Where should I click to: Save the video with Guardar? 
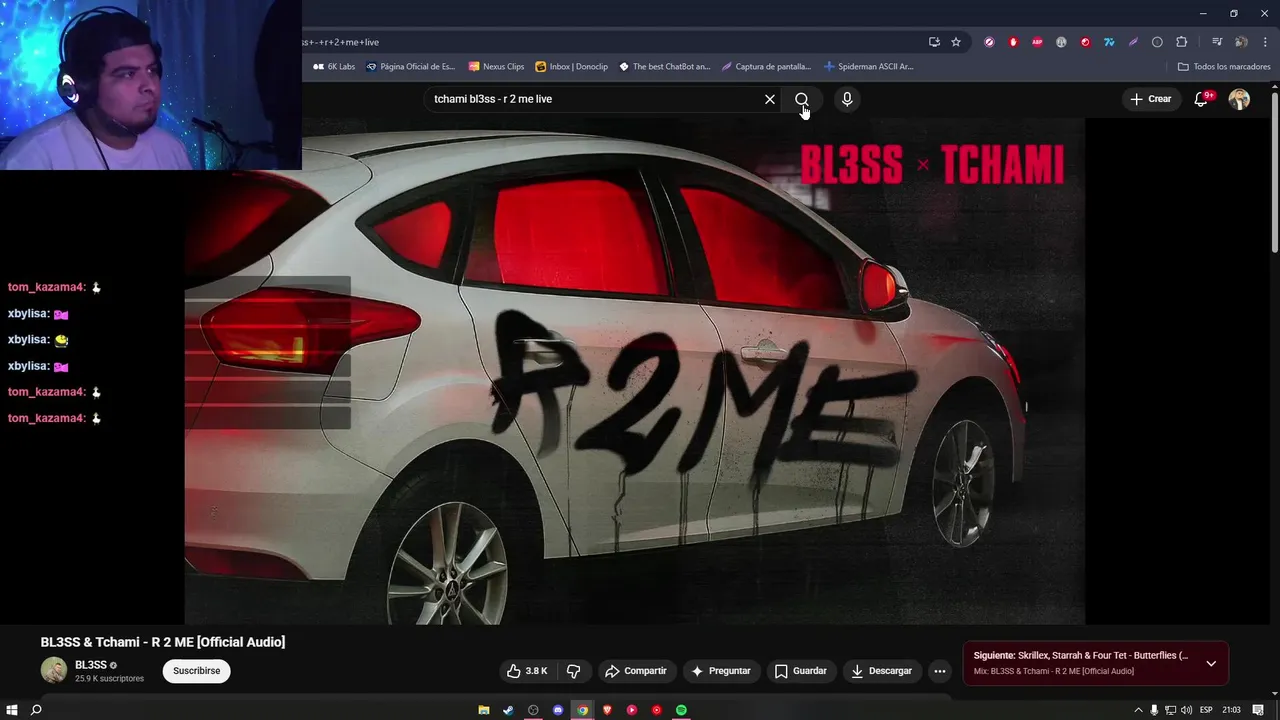(x=801, y=671)
